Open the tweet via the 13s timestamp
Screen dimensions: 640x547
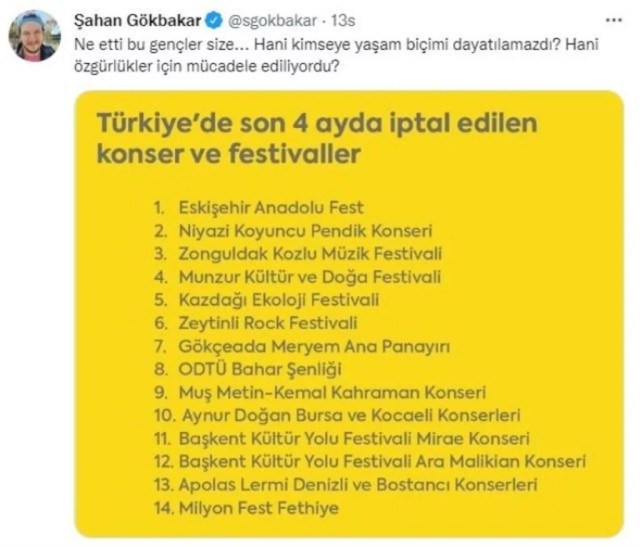343,20
